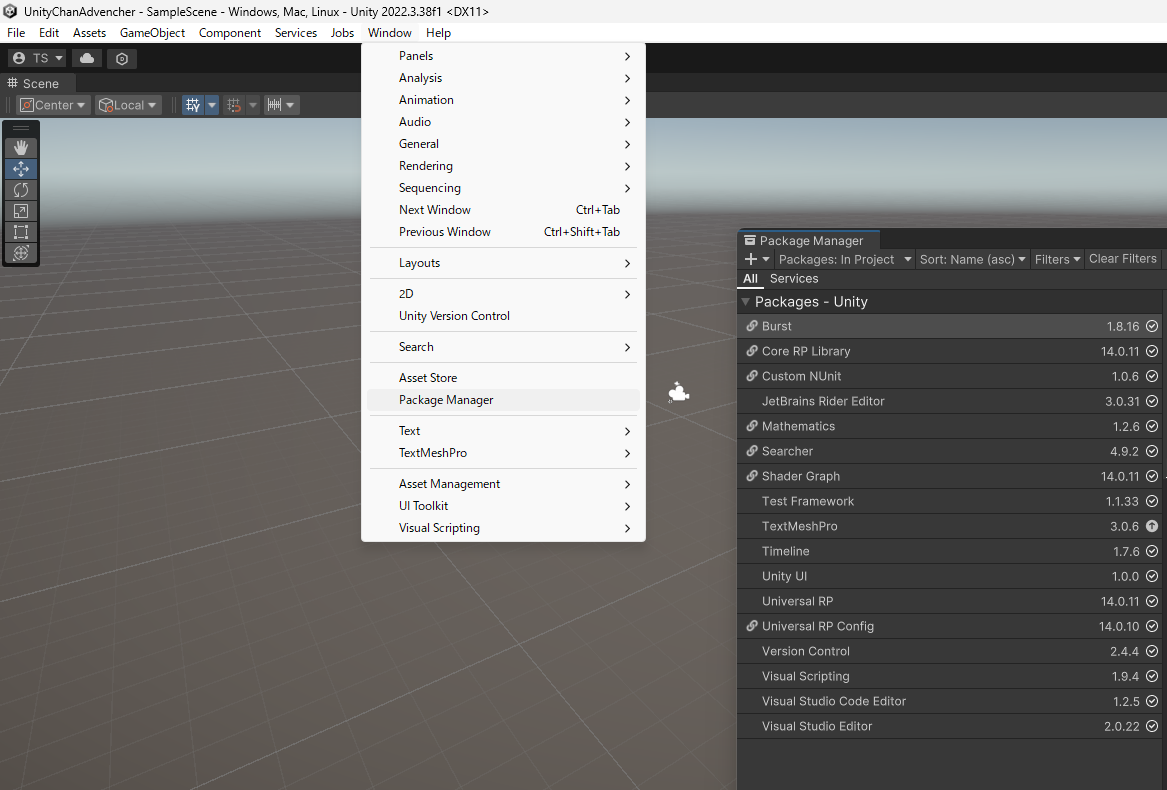Open the add package plus button
The height and width of the screenshot is (790, 1167).
coord(751,259)
